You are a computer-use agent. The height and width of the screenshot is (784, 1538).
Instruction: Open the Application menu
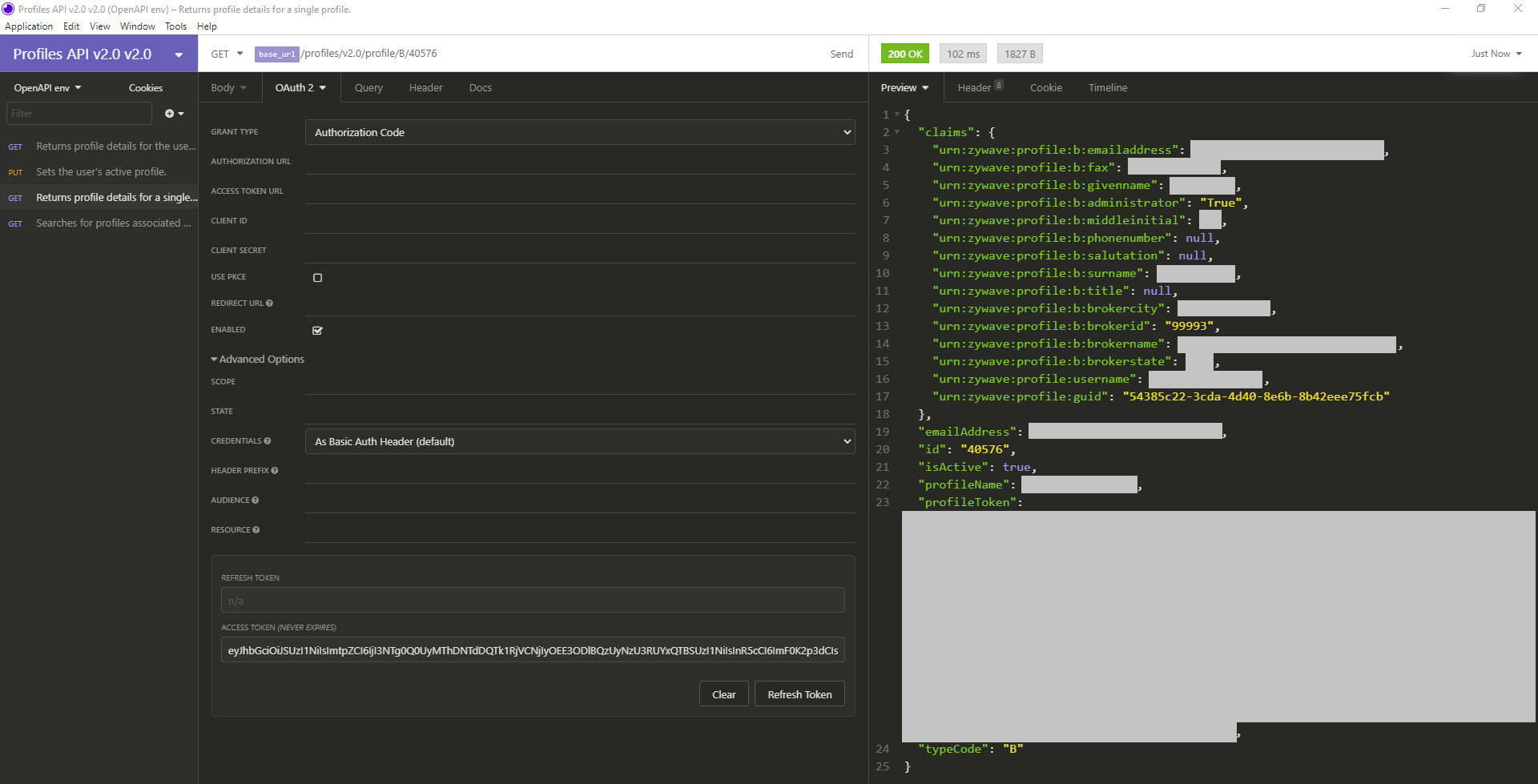(29, 26)
